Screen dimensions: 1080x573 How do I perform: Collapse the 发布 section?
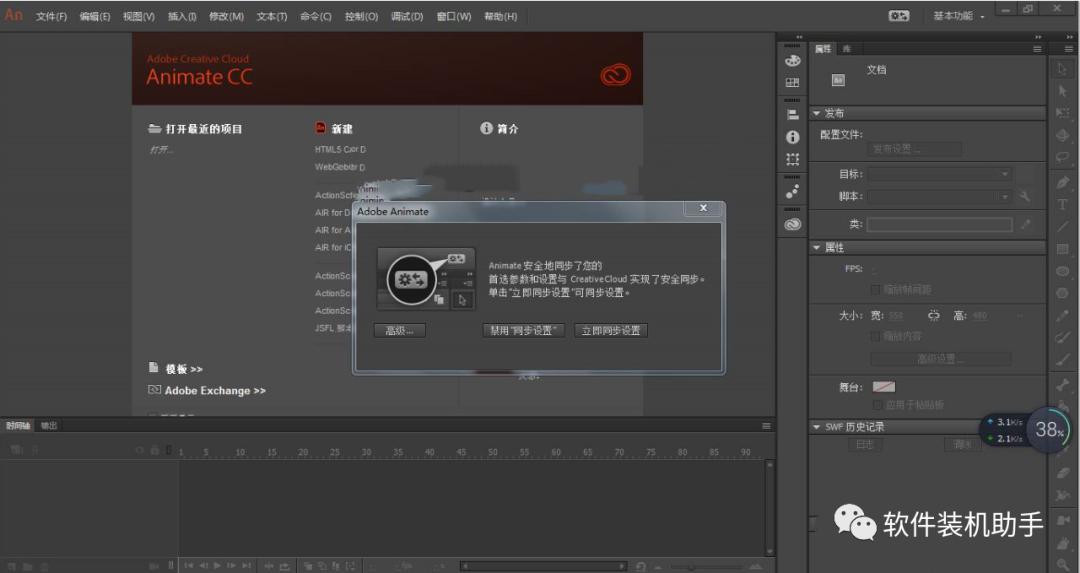[x=817, y=113]
